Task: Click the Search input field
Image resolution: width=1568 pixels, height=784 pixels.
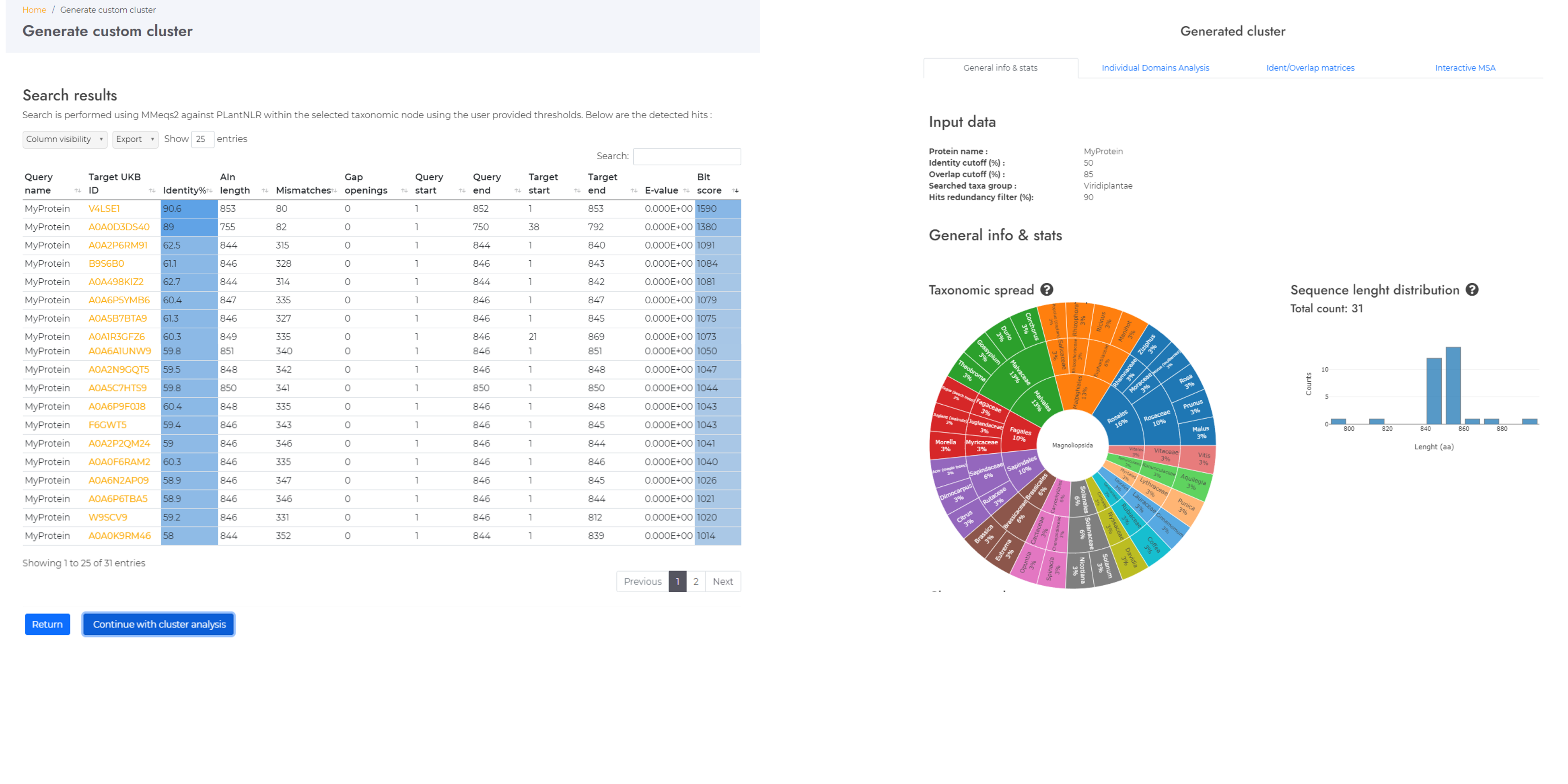Action: [687, 156]
